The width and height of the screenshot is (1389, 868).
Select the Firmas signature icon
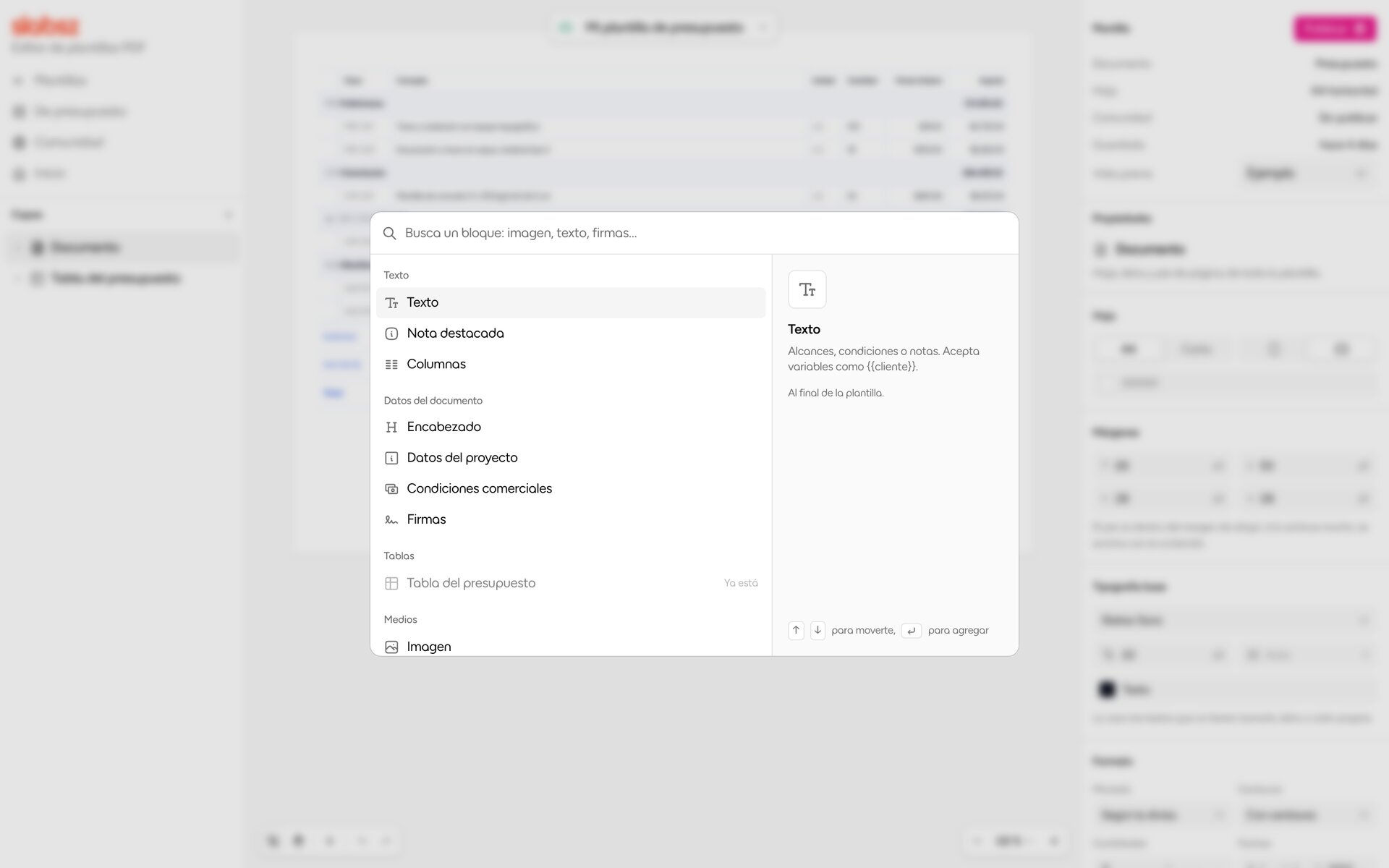click(391, 519)
